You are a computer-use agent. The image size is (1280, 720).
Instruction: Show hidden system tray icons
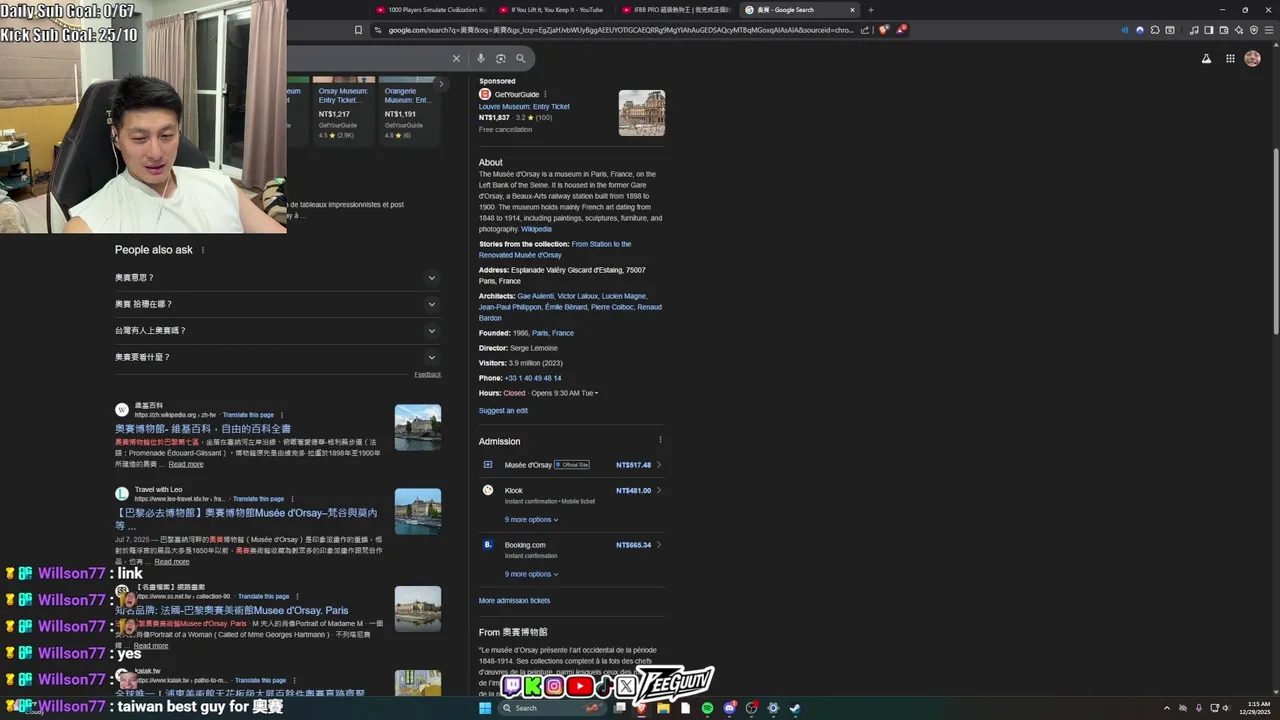point(1166,708)
